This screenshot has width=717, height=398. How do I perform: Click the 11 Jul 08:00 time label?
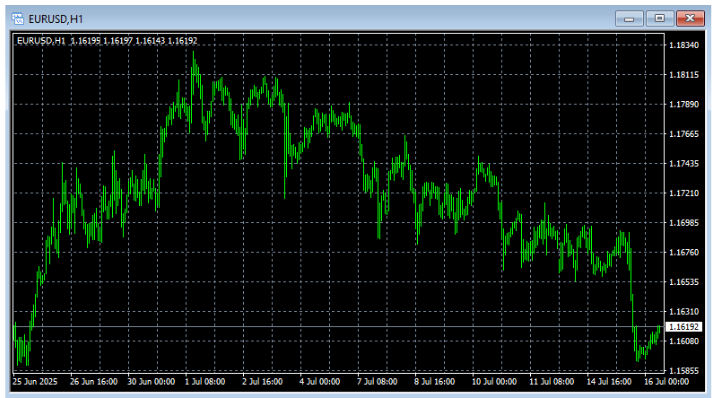pyautogui.click(x=551, y=382)
